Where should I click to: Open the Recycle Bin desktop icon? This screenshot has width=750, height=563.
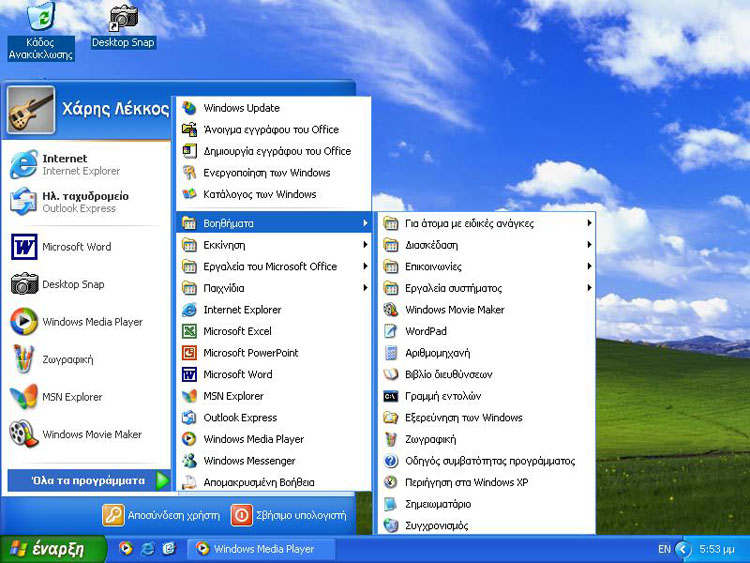click(x=41, y=32)
